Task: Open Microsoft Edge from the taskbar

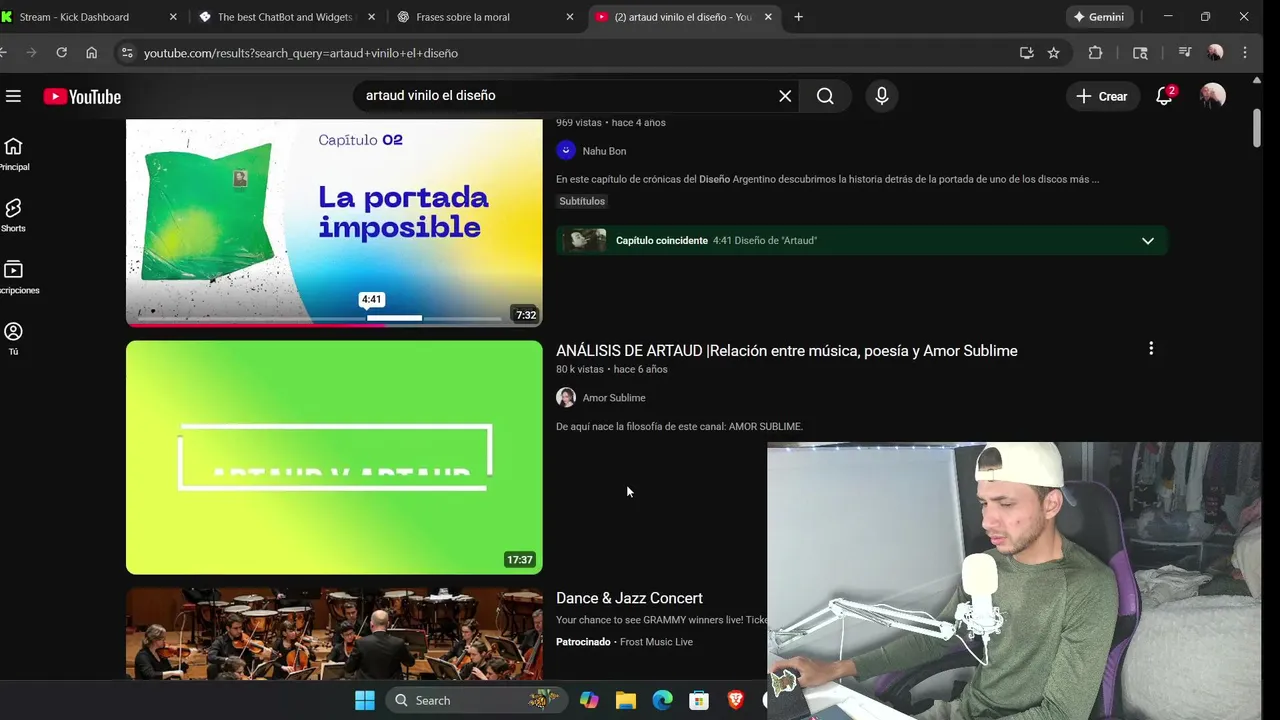Action: coord(663,700)
